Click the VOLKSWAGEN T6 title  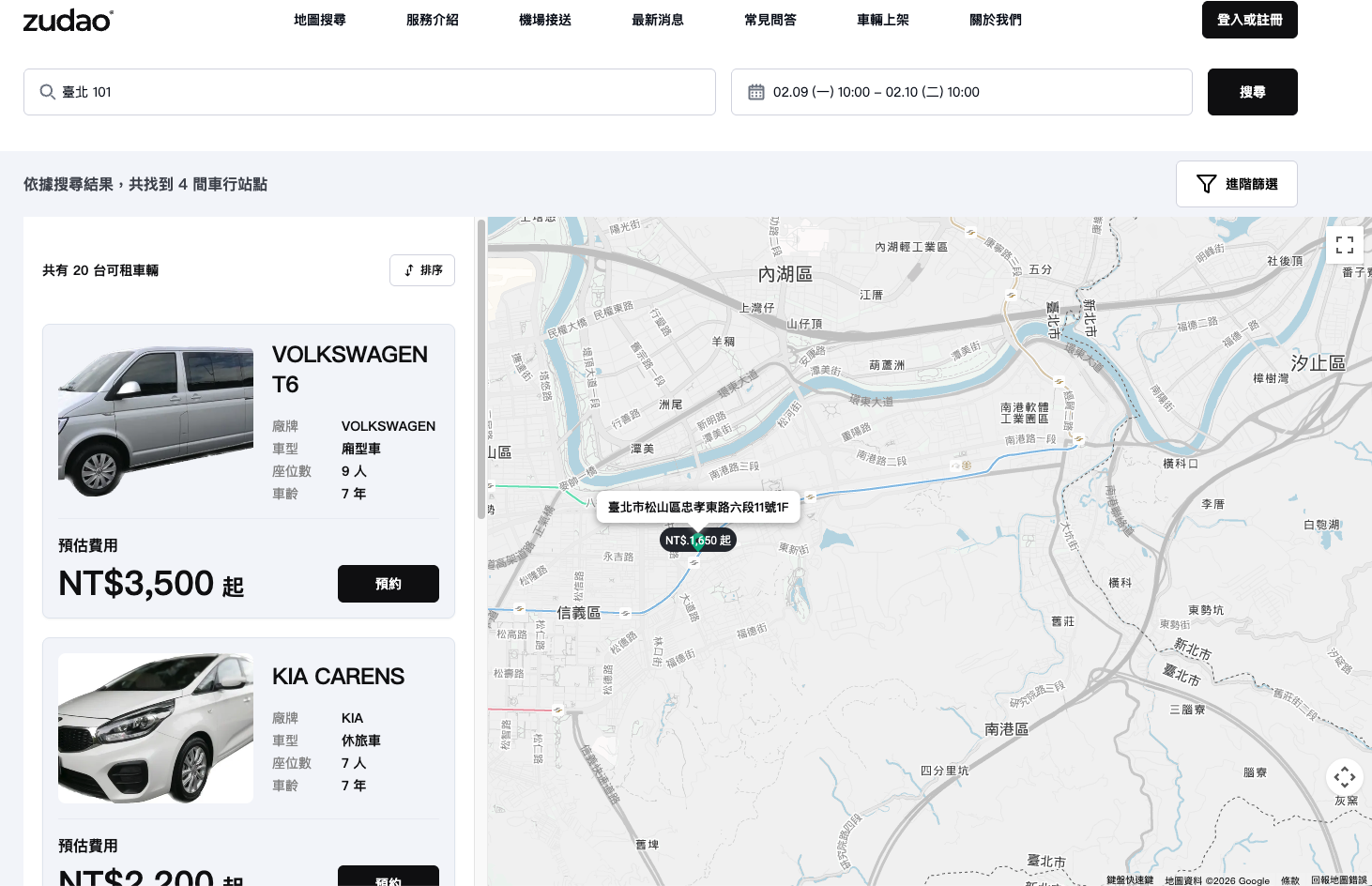350,369
